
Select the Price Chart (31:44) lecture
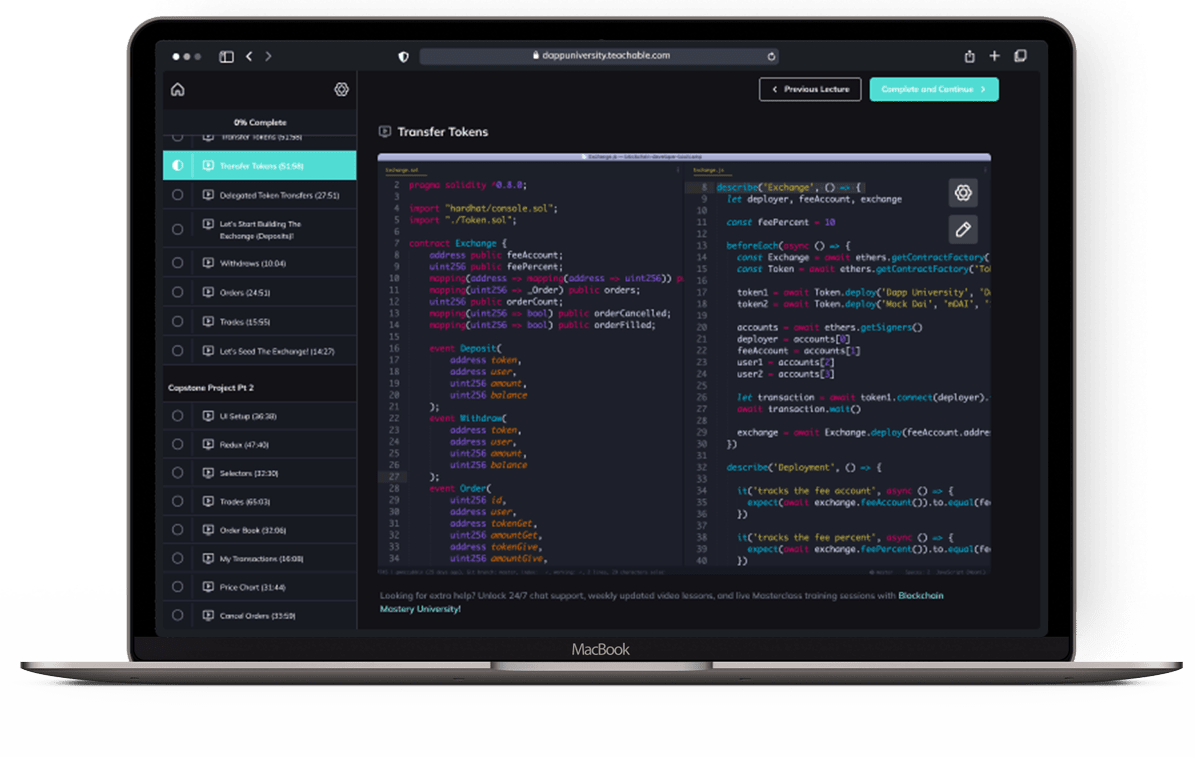[x=252, y=587]
